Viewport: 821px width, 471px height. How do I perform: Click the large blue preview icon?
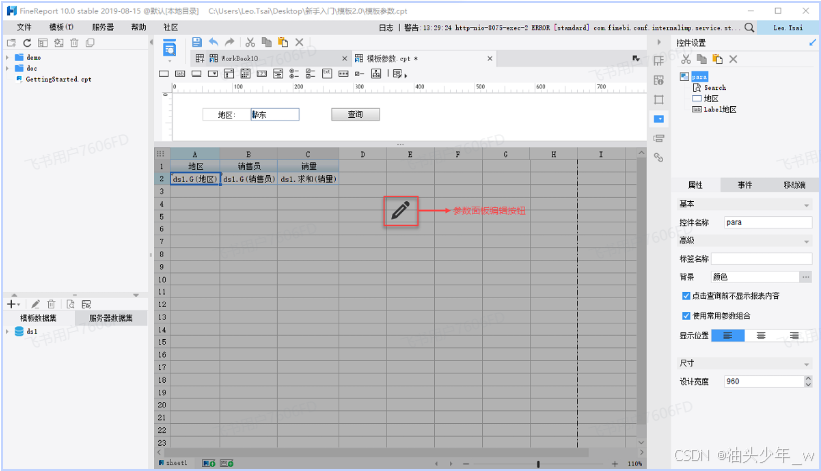[x=169, y=49]
